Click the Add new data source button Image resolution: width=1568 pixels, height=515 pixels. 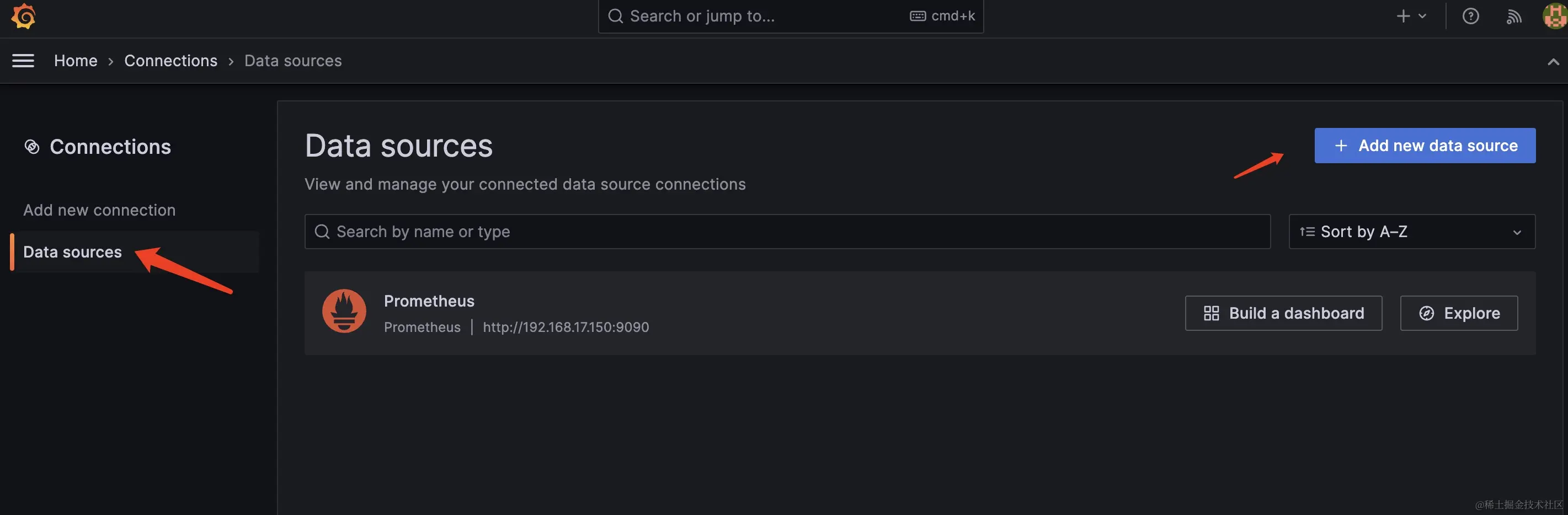pyautogui.click(x=1425, y=146)
